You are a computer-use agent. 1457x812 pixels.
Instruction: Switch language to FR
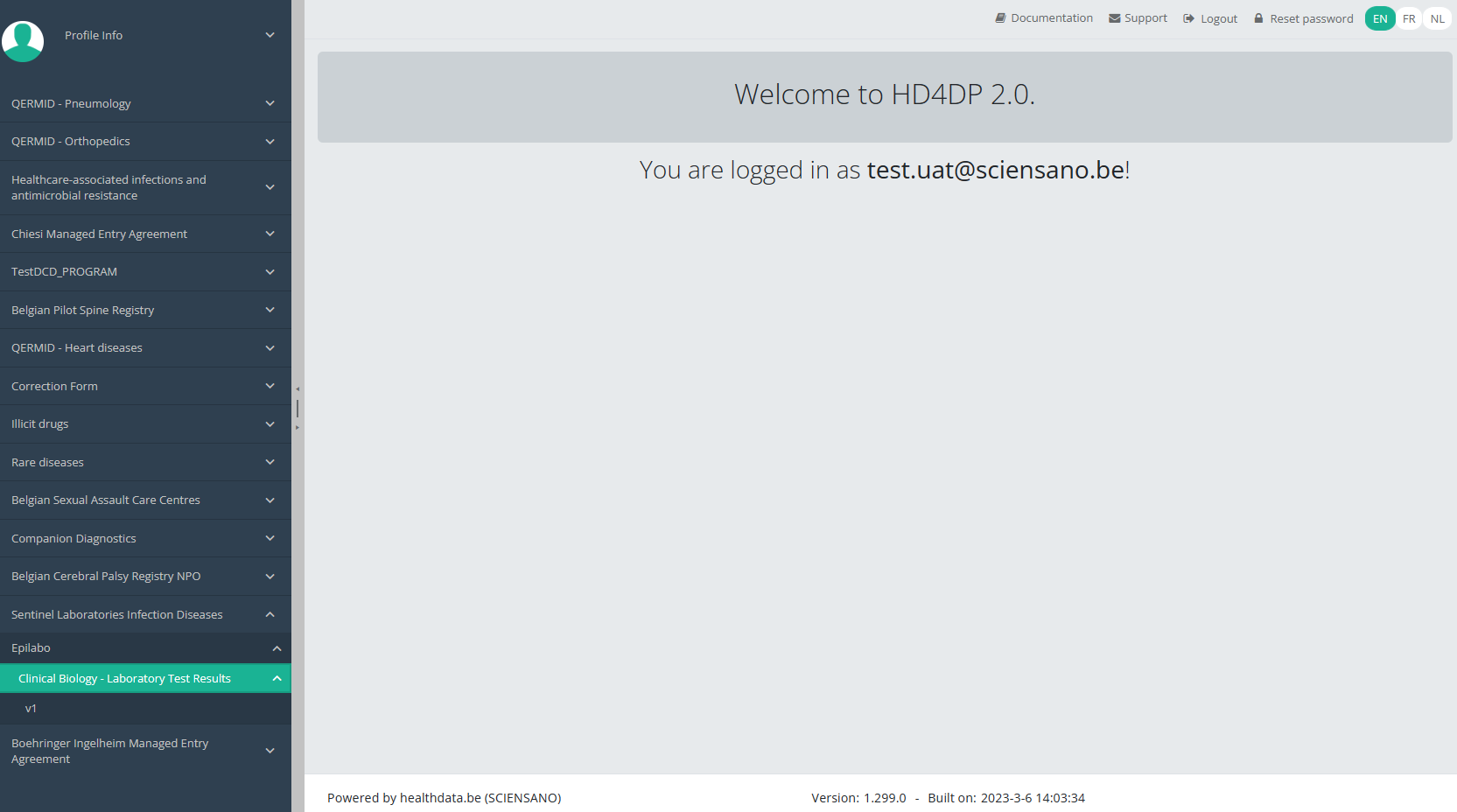point(1409,18)
